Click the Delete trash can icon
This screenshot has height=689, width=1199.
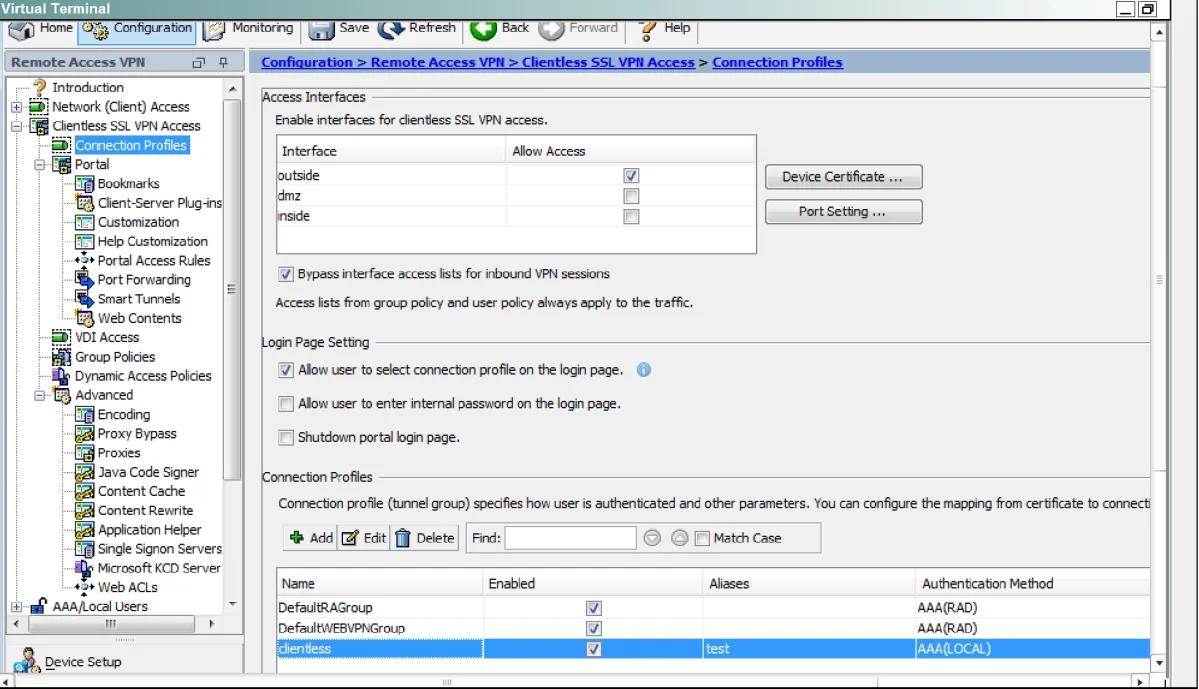[x=402, y=538]
